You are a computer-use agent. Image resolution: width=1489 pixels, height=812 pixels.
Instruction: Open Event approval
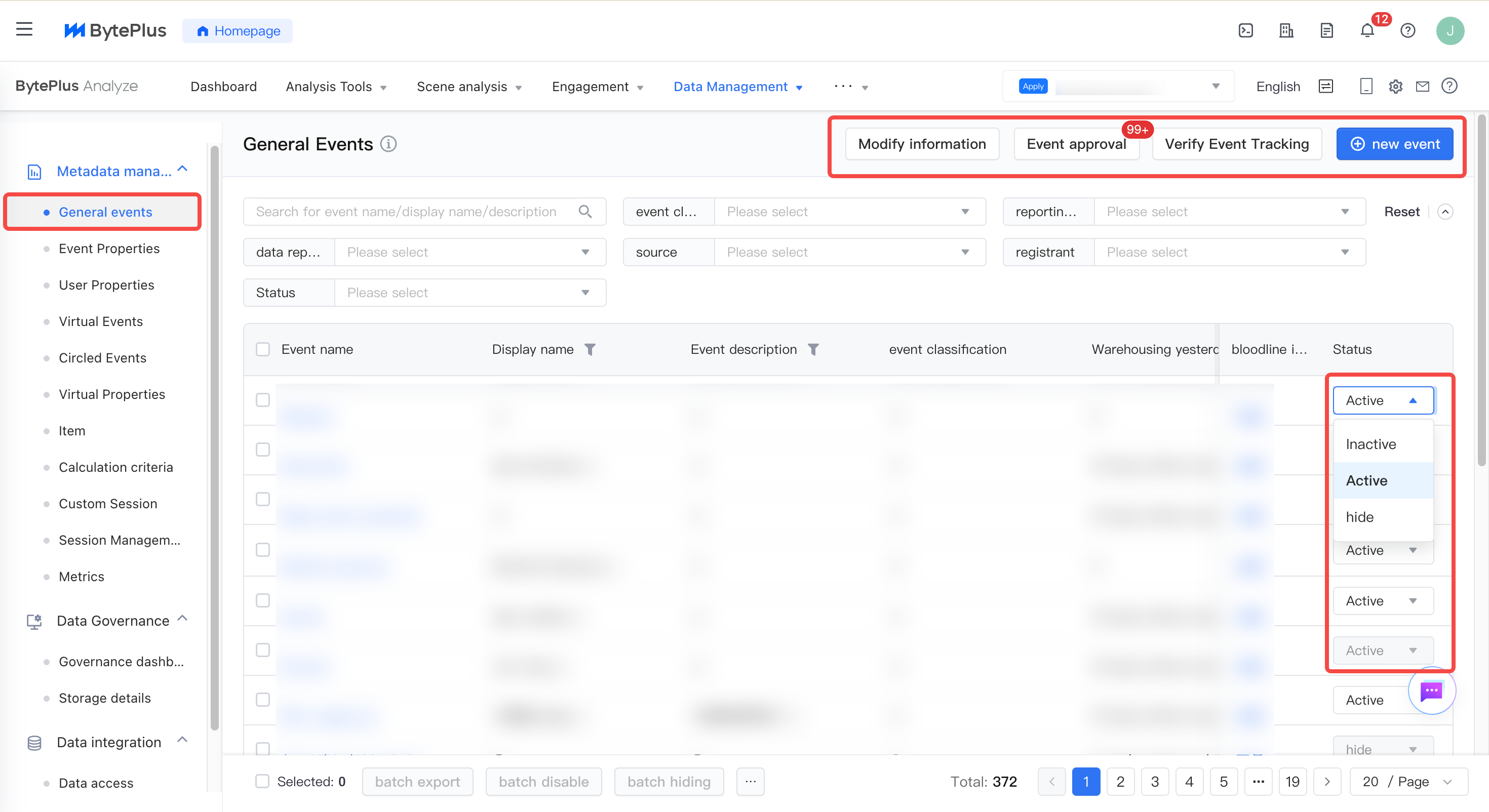coord(1076,144)
